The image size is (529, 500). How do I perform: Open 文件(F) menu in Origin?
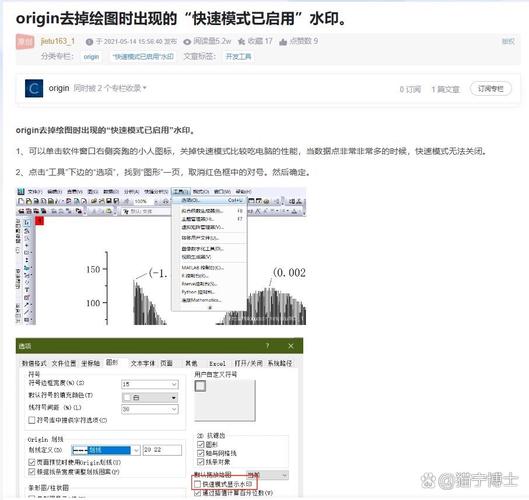[x=35, y=192]
